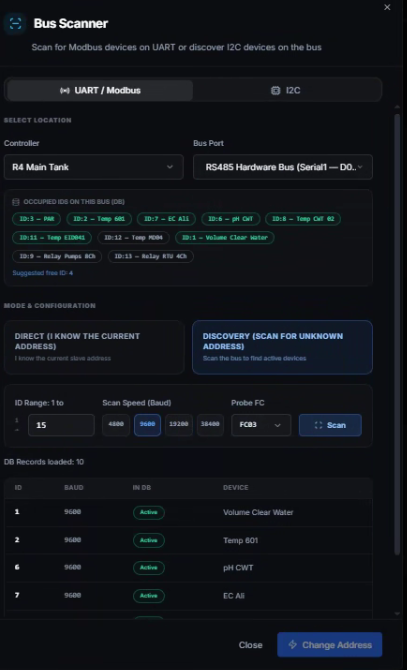Switch to the I2C tab

tap(286, 90)
